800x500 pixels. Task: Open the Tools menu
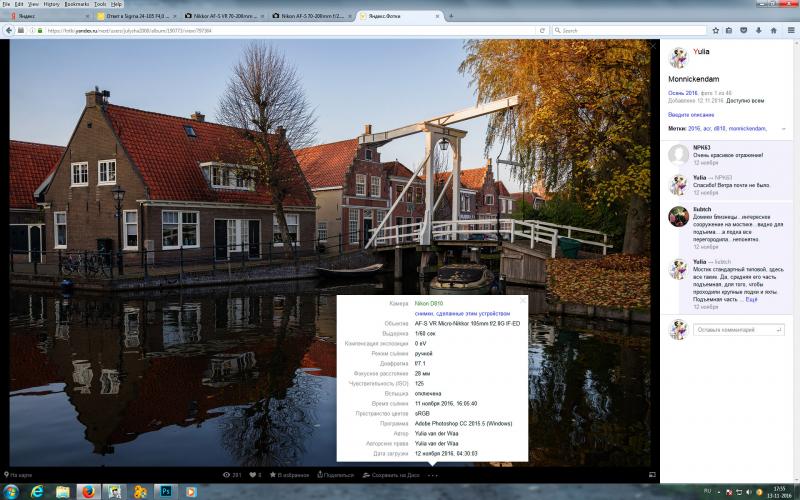pyautogui.click(x=101, y=4)
